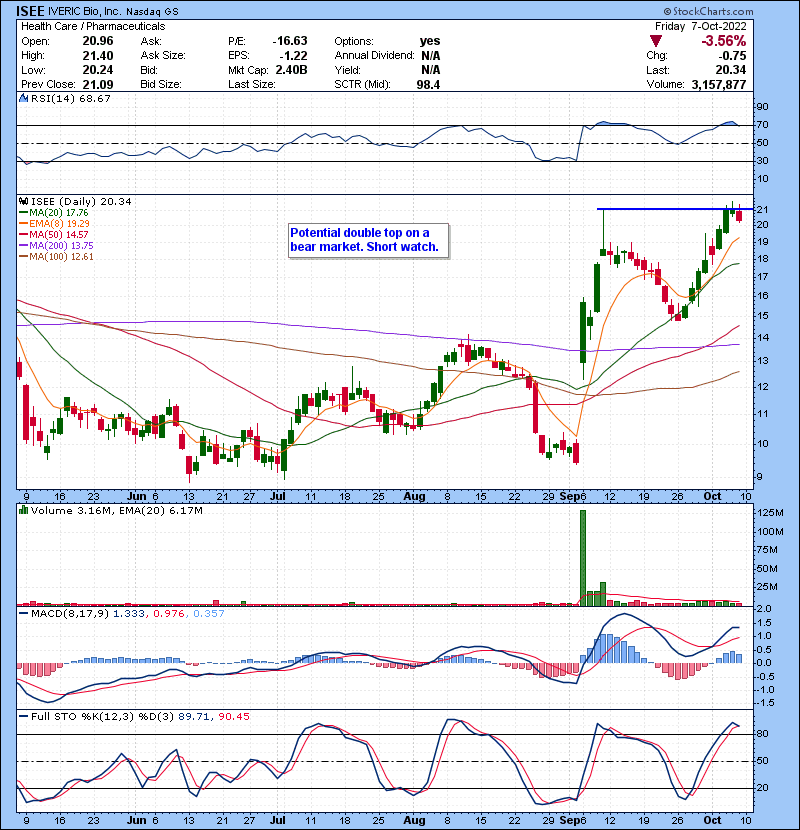This screenshot has height=830, width=800.
Task: Click the MA(50) 14.57 legend entry
Action: click(54, 234)
